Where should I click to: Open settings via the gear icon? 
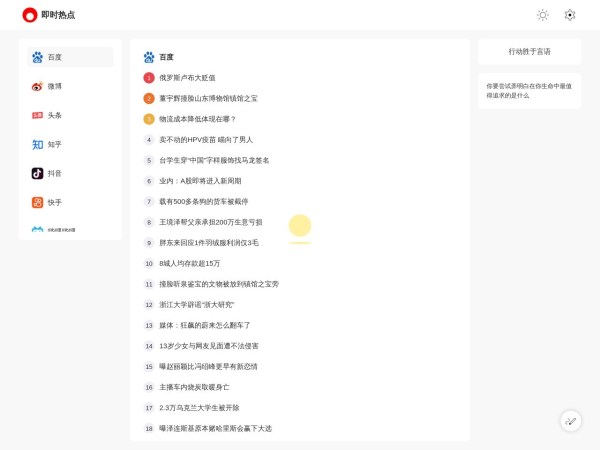tap(569, 15)
